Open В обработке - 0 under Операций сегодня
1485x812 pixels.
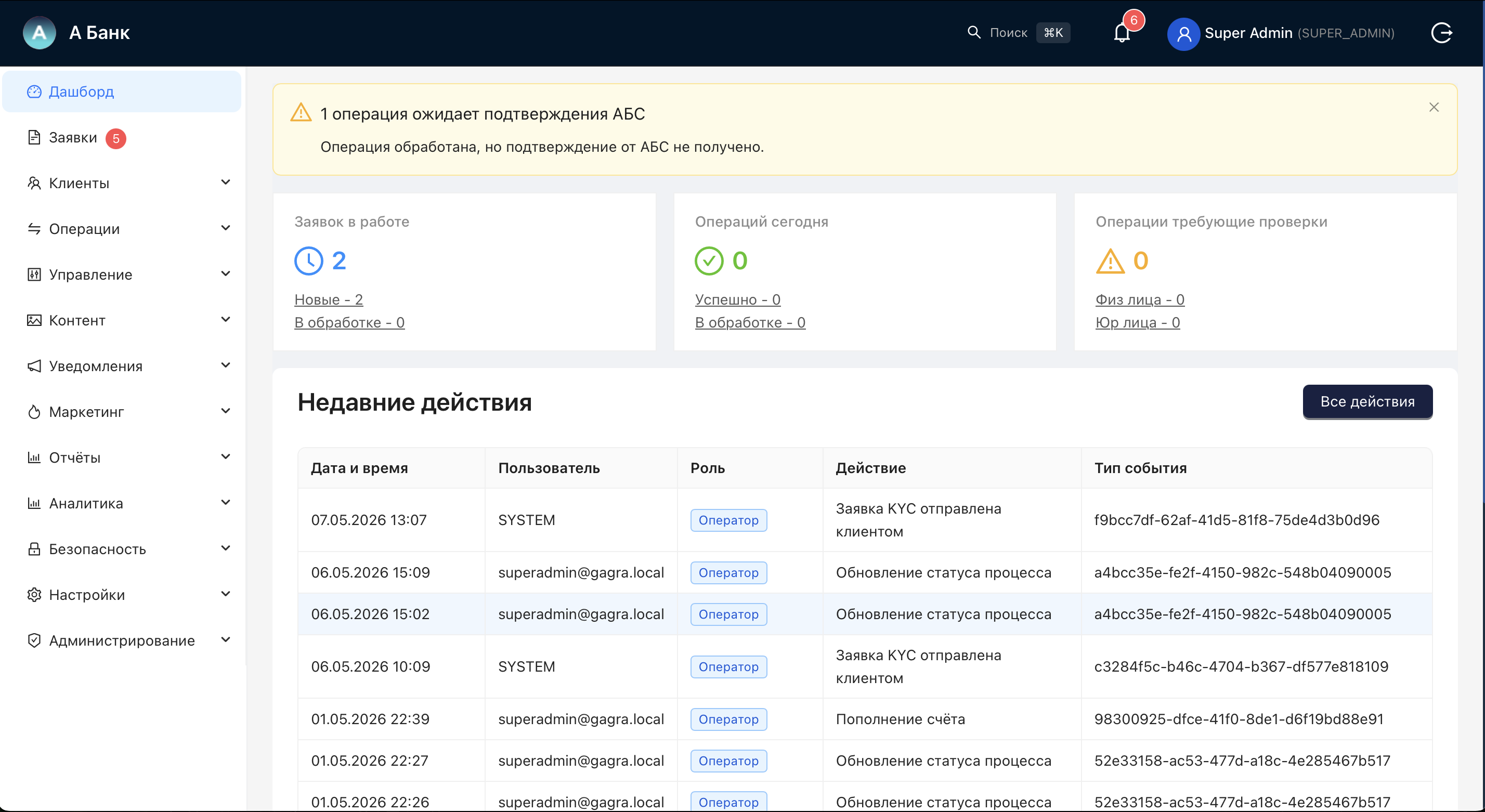coord(750,323)
